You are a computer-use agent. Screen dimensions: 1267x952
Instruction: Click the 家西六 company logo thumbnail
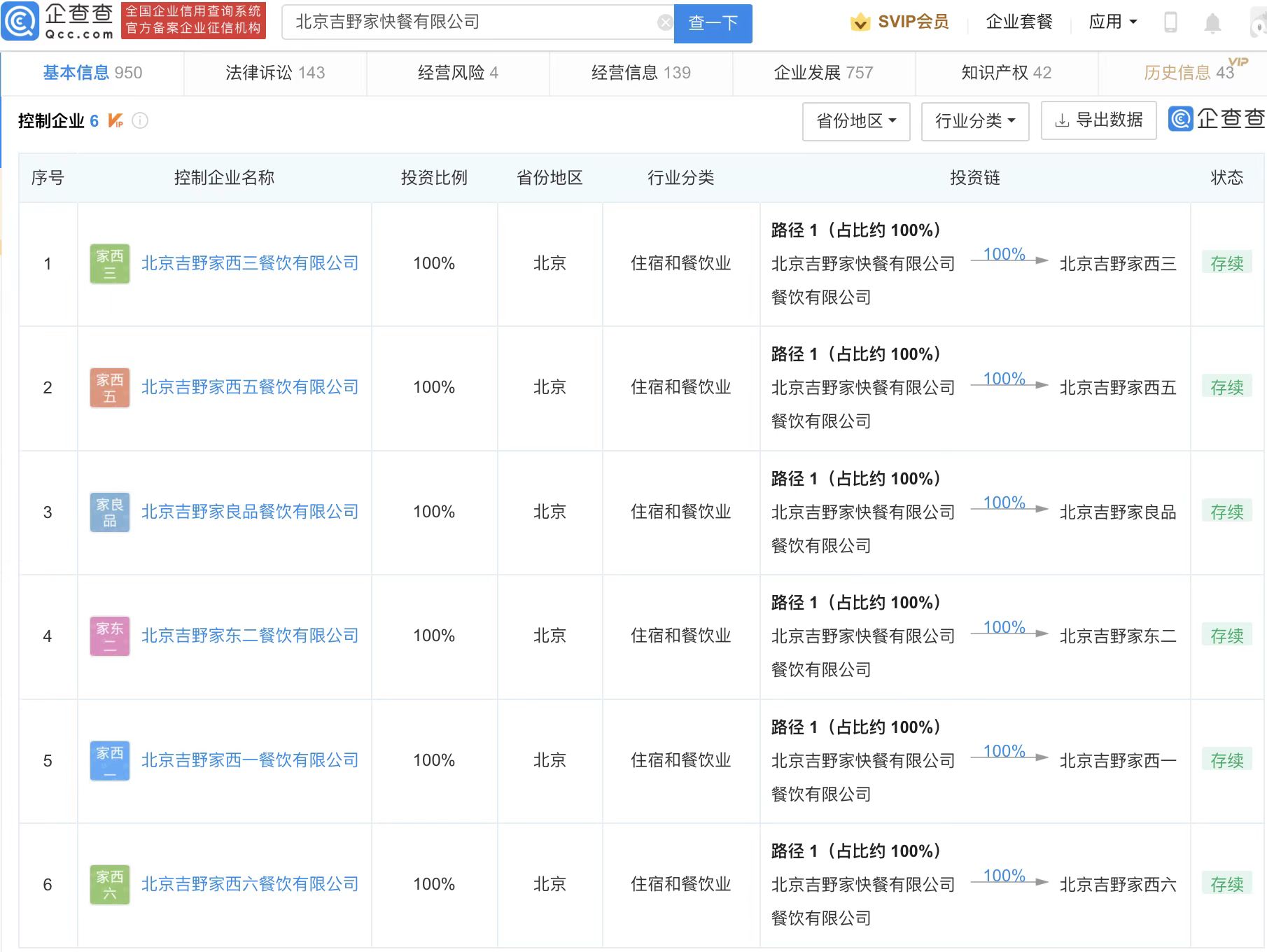pos(110,885)
